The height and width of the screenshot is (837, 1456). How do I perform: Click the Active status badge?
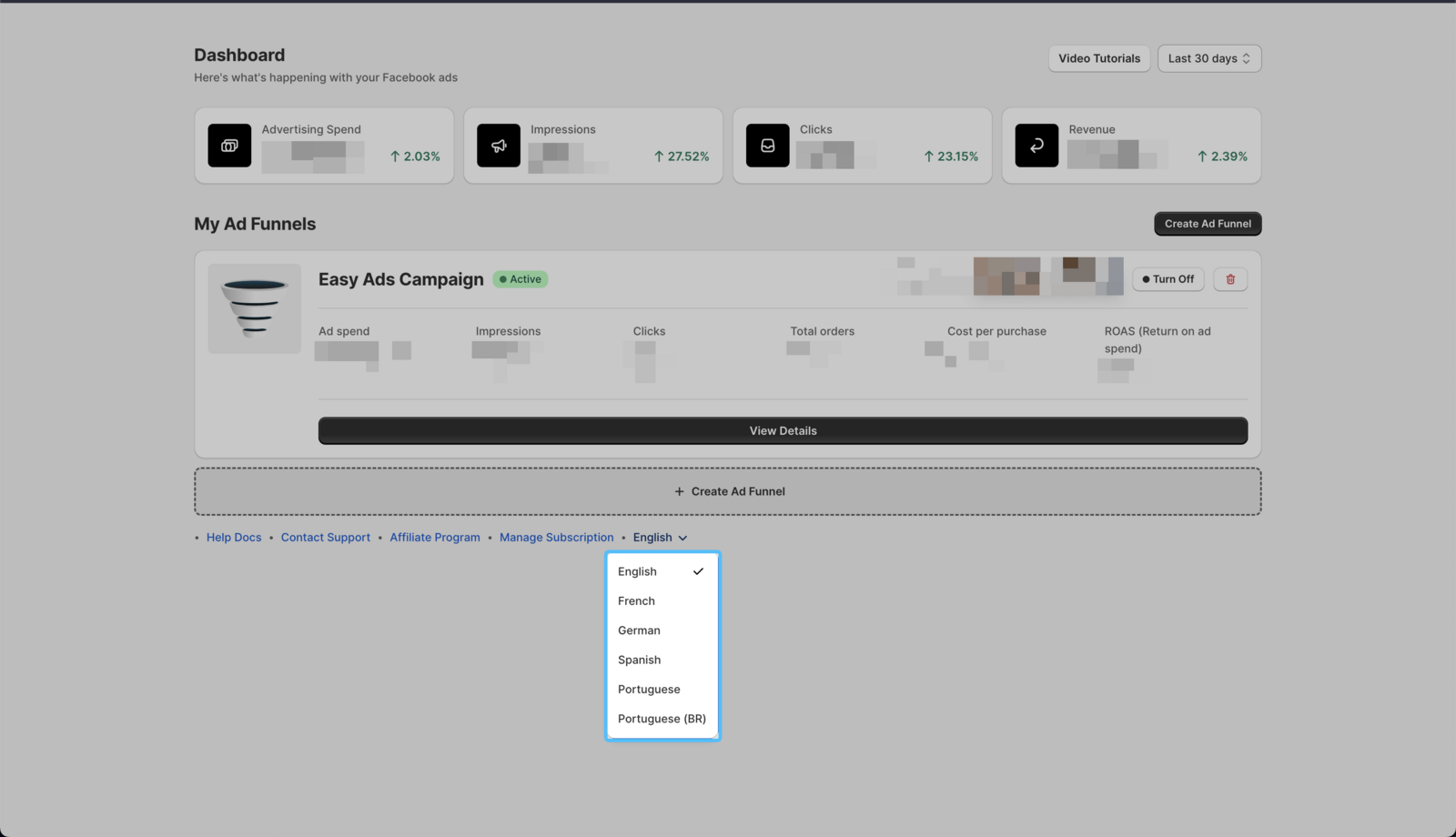tap(519, 279)
